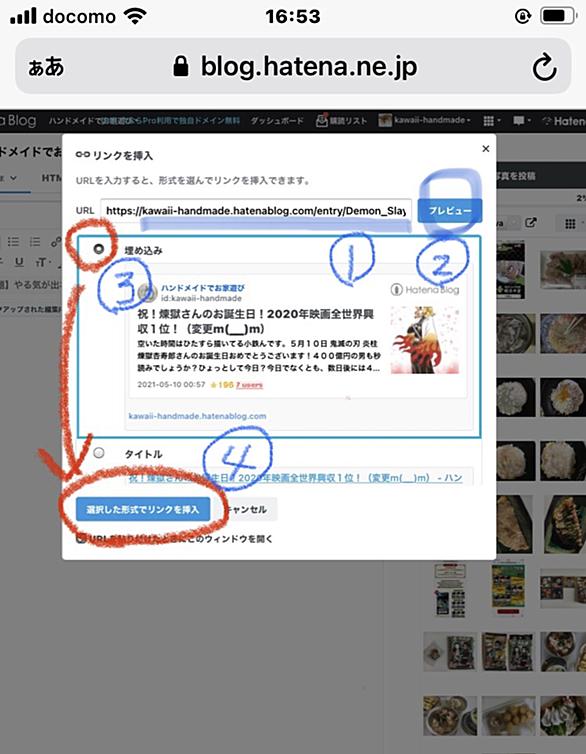Tap the Safari reload page icon
Viewport: 586px width, 754px height.
544,67
